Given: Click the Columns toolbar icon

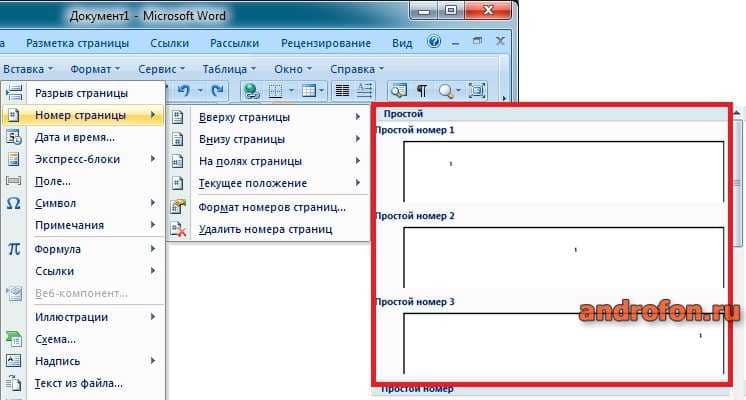Looking at the screenshot, I should pyautogui.click(x=342, y=90).
